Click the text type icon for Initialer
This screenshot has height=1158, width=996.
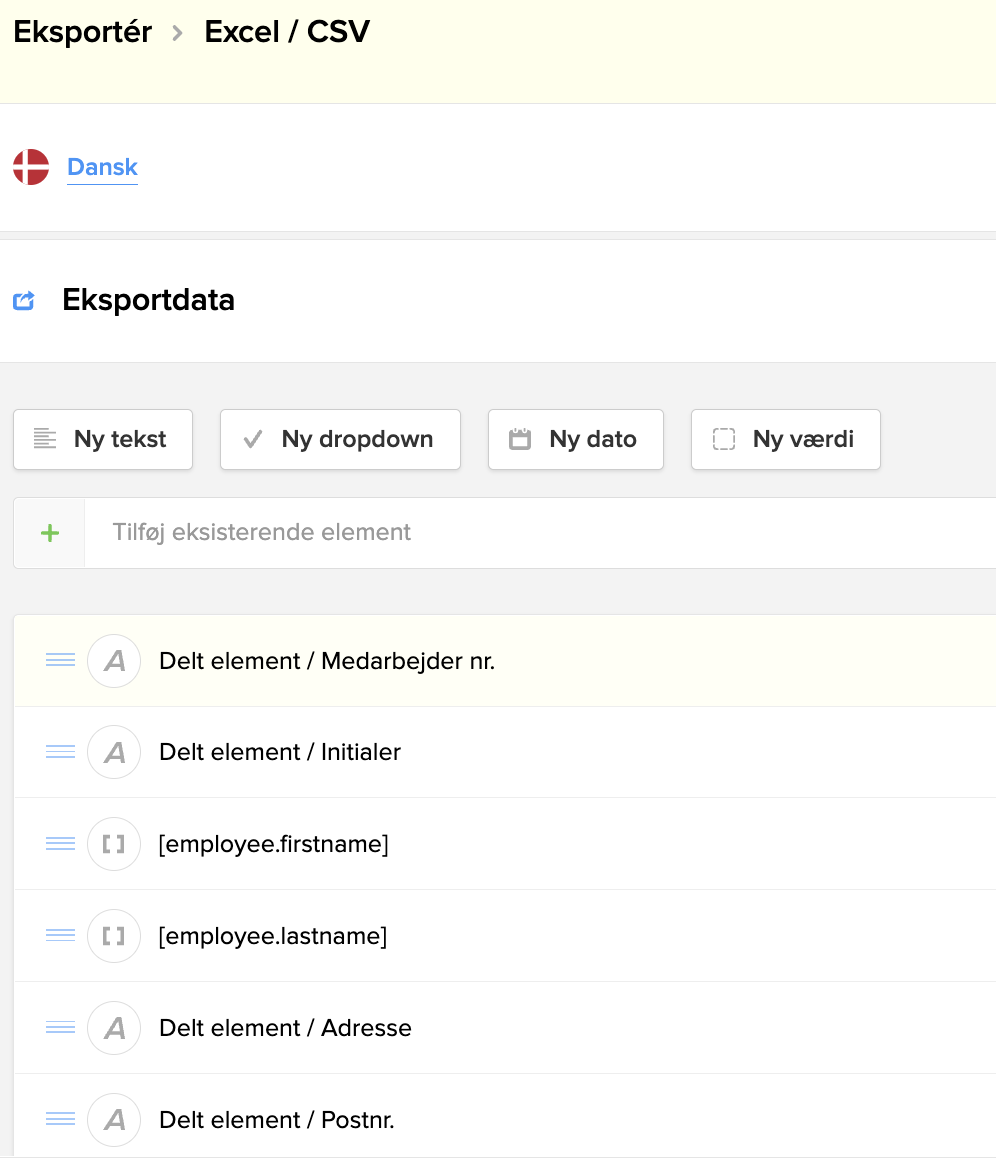click(x=114, y=752)
